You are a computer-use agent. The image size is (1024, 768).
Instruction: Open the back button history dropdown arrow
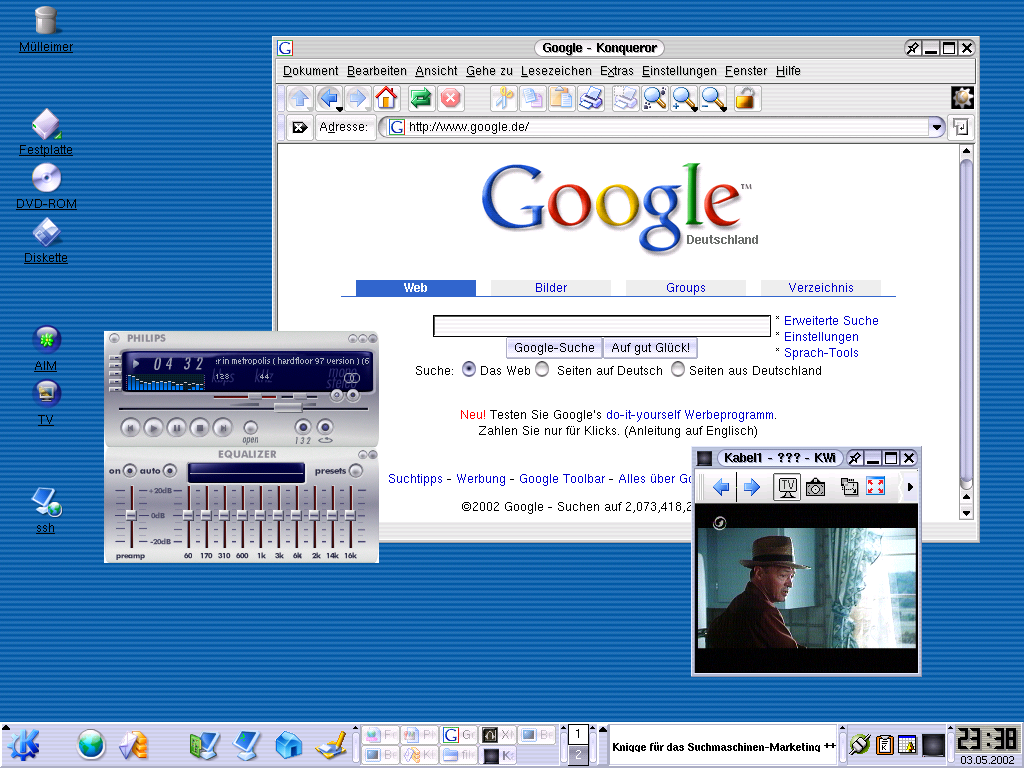339,109
